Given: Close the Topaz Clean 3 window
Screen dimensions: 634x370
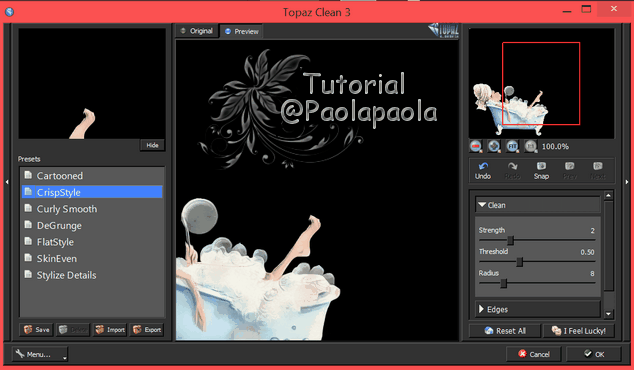Looking at the screenshot, I should click(614, 9).
